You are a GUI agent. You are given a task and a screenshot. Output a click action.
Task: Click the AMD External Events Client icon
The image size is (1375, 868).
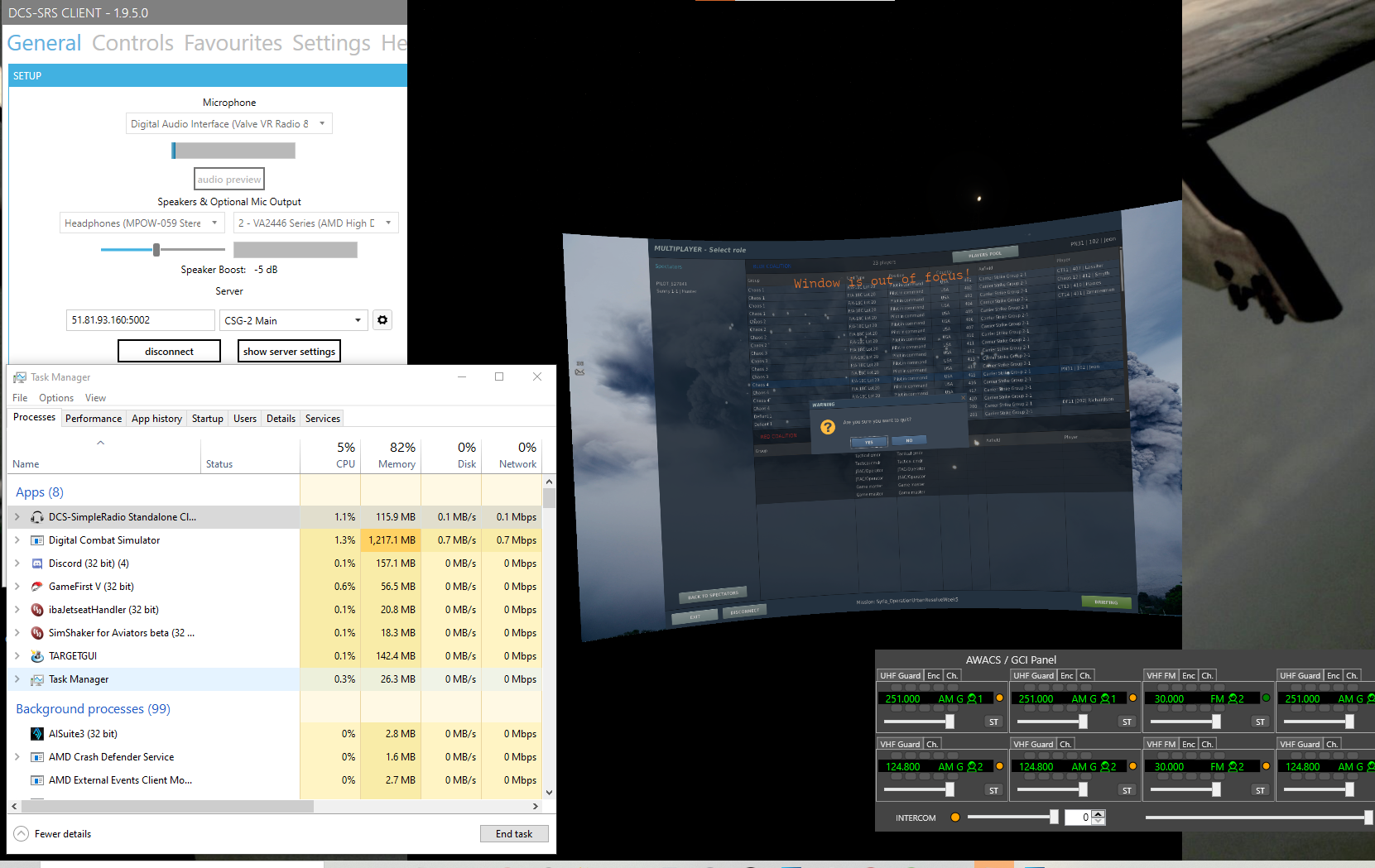pyautogui.click(x=37, y=780)
